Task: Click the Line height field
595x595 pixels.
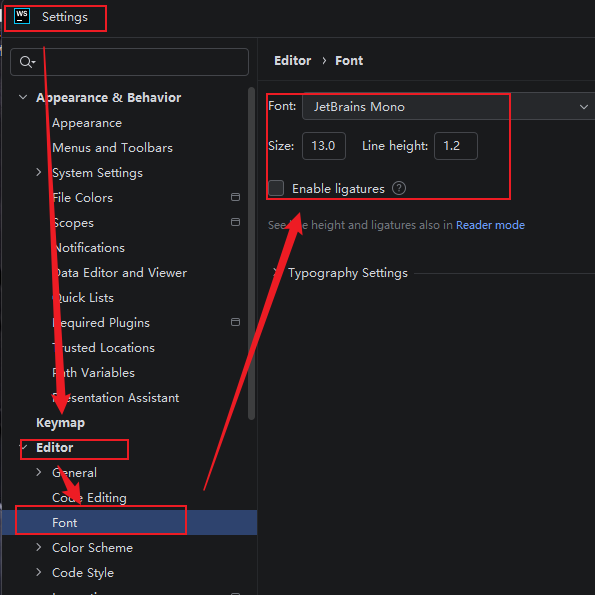Action: point(456,146)
